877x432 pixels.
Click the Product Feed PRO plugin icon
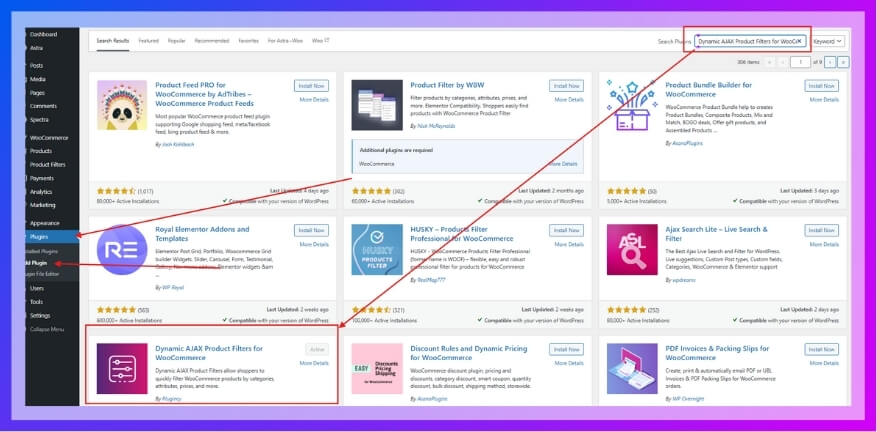[121, 105]
